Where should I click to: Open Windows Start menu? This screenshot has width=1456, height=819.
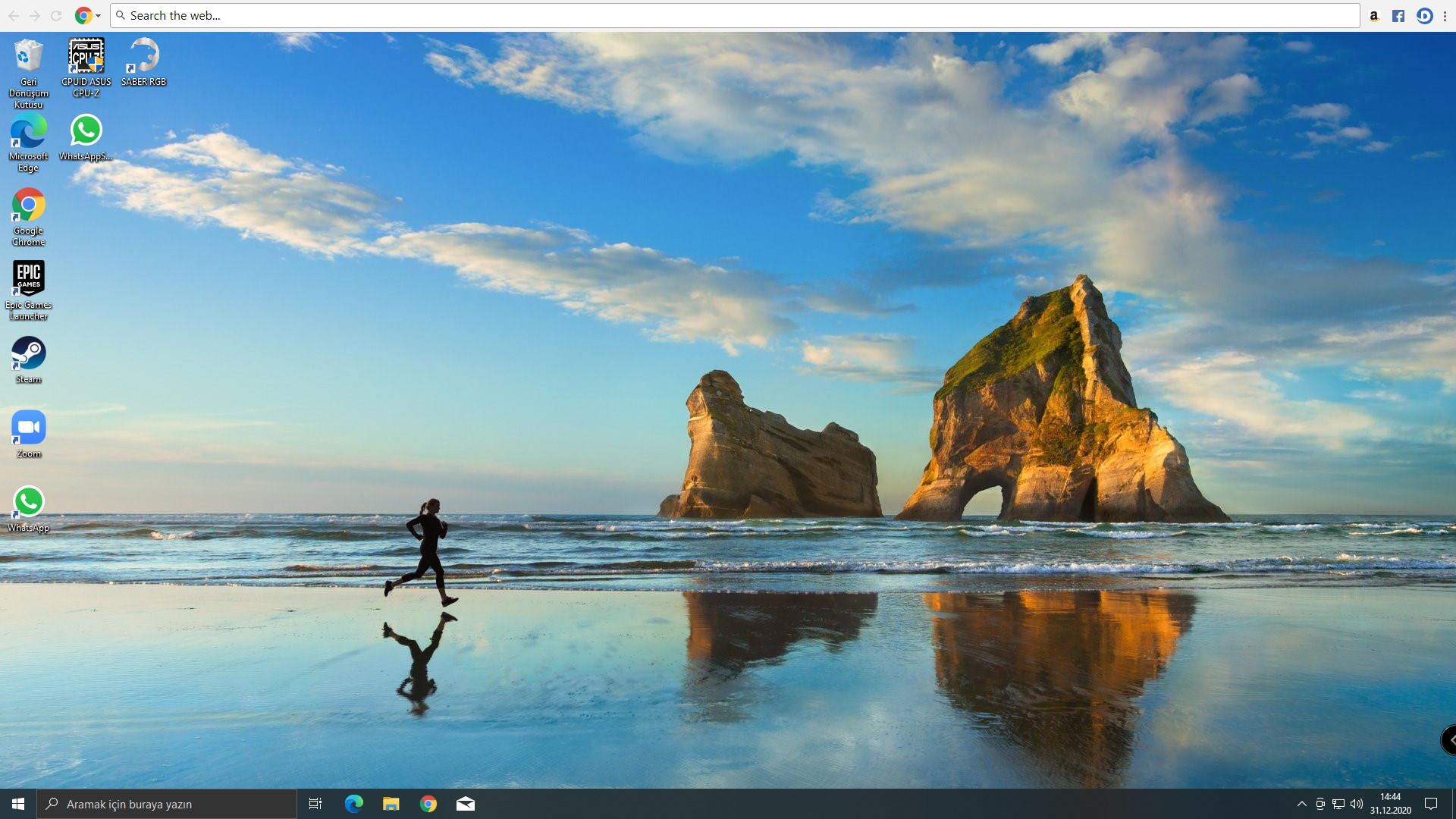(18, 804)
